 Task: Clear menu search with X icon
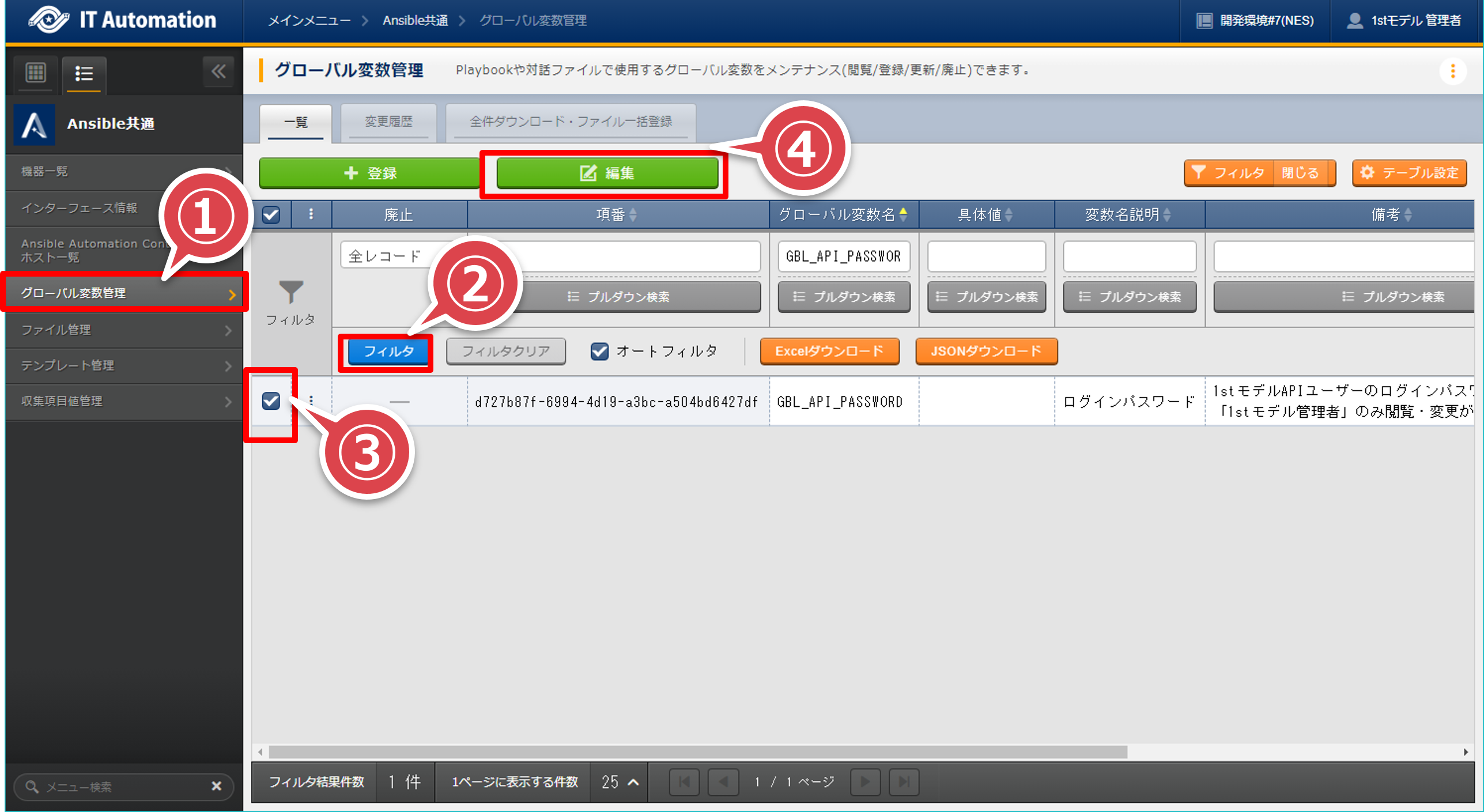217,785
